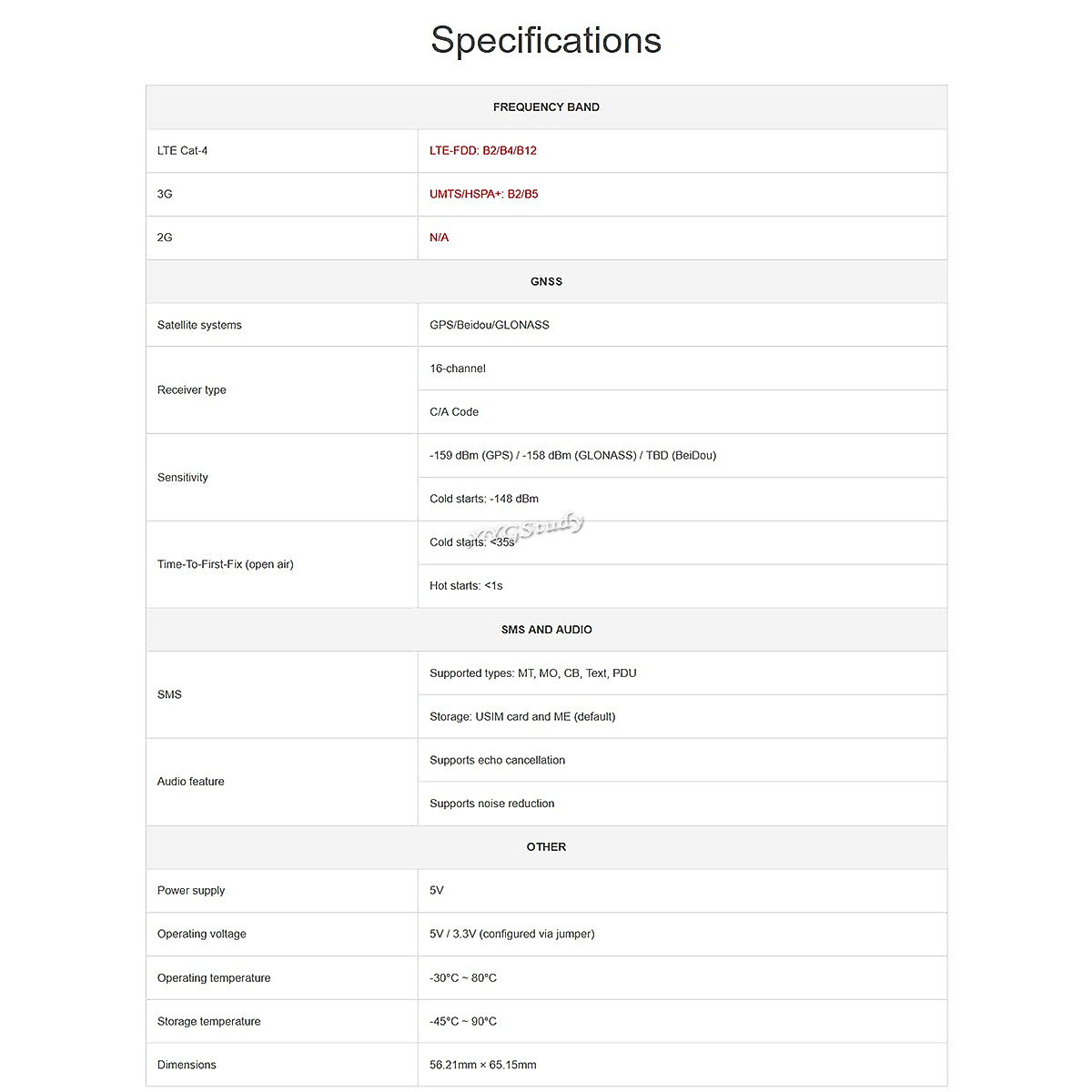The width and height of the screenshot is (1092, 1092).
Task: Click the 56.21mm × 65.15mm dimensions value
Action: (x=483, y=1065)
